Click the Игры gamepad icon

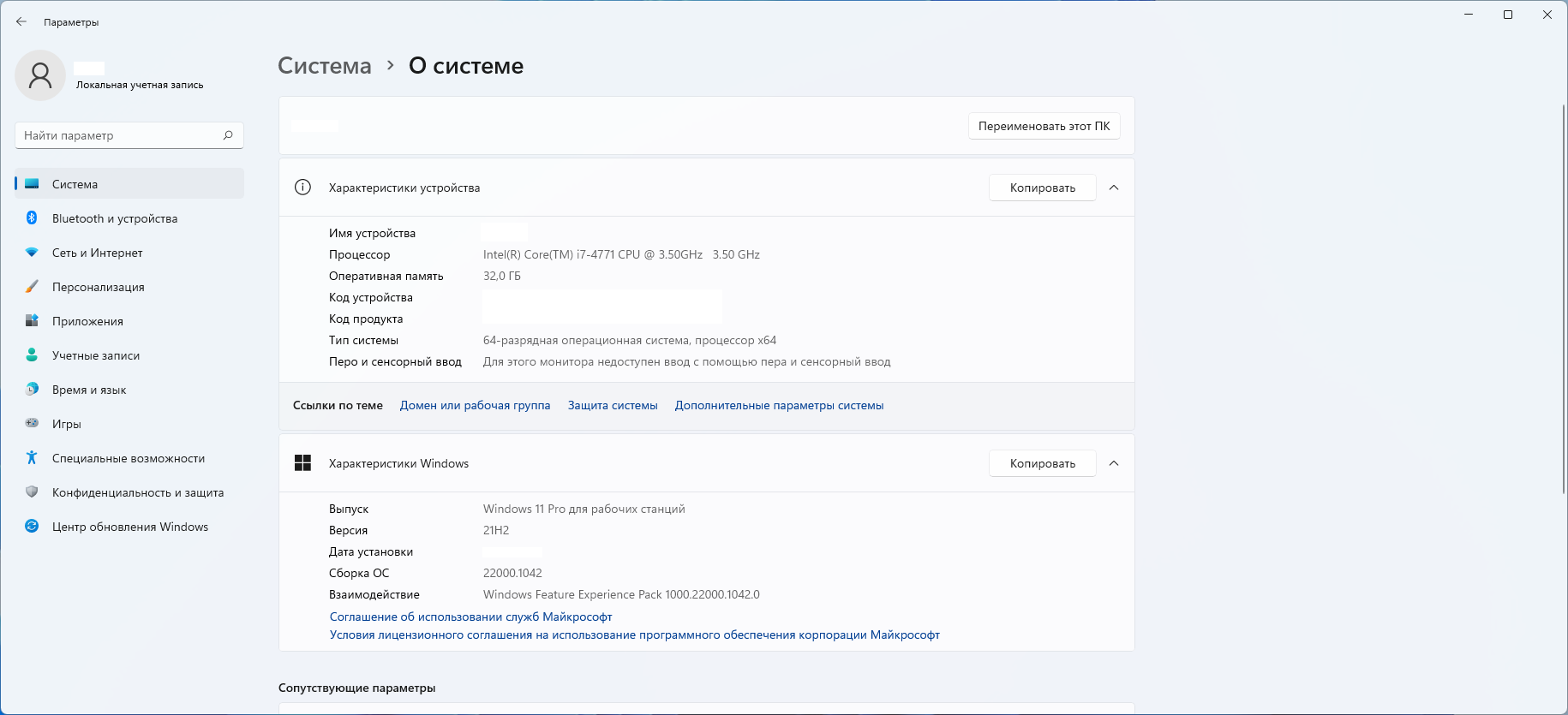point(32,423)
